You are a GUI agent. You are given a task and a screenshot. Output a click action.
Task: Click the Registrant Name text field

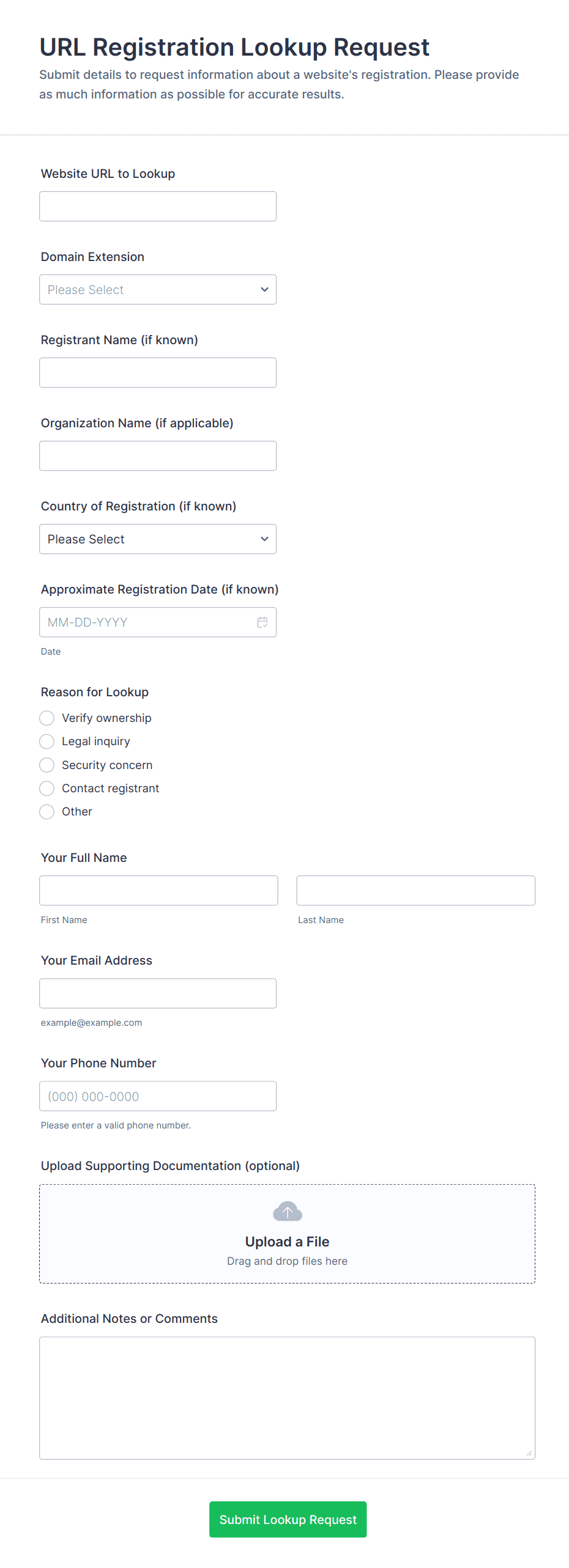pyautogui.click(x=158, y=373)
